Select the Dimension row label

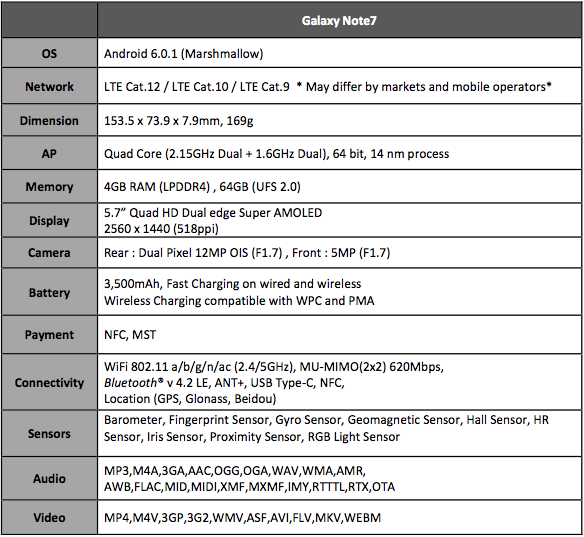pos(49,121)
